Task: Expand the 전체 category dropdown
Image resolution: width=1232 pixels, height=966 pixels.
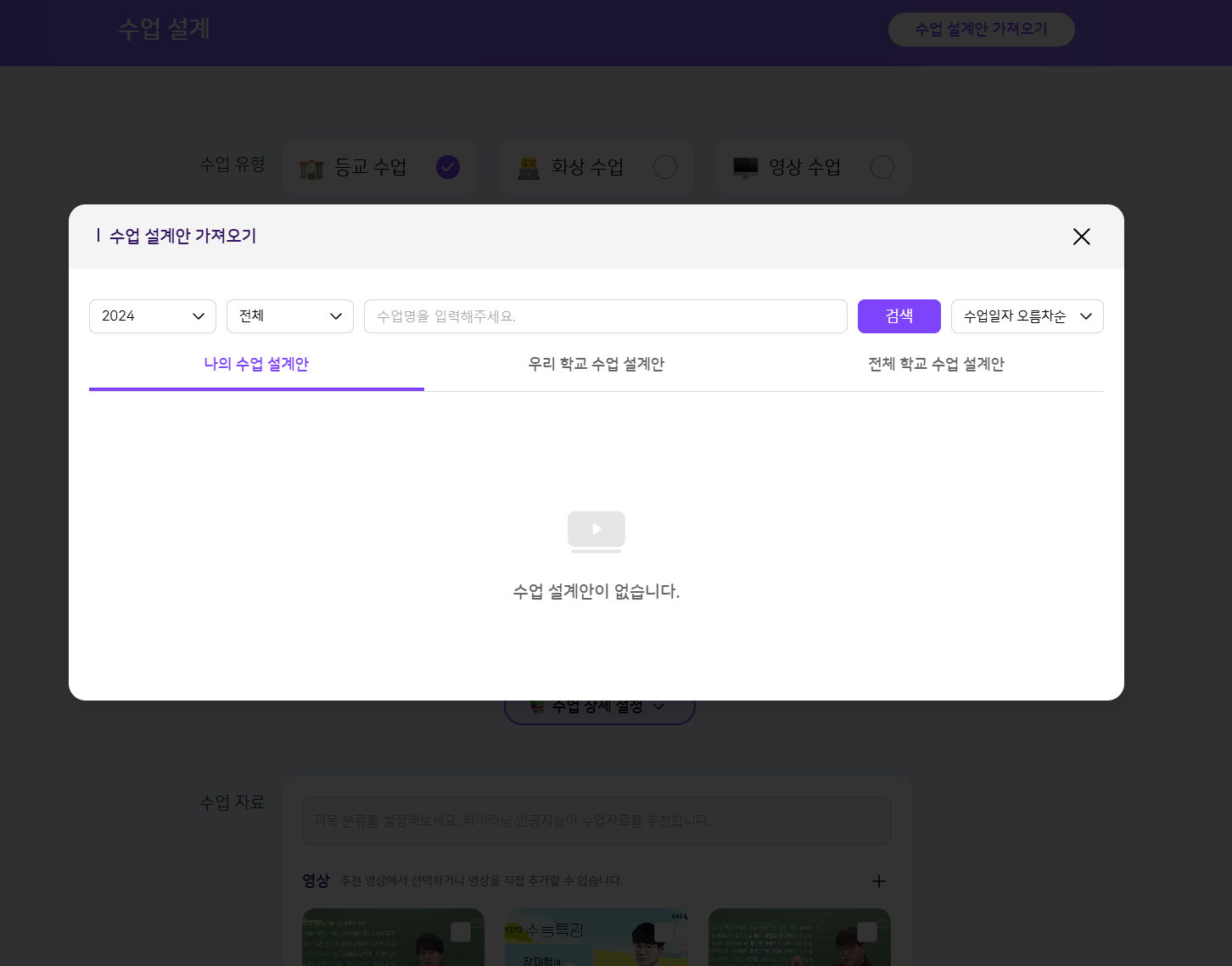Action: (289, 316)
